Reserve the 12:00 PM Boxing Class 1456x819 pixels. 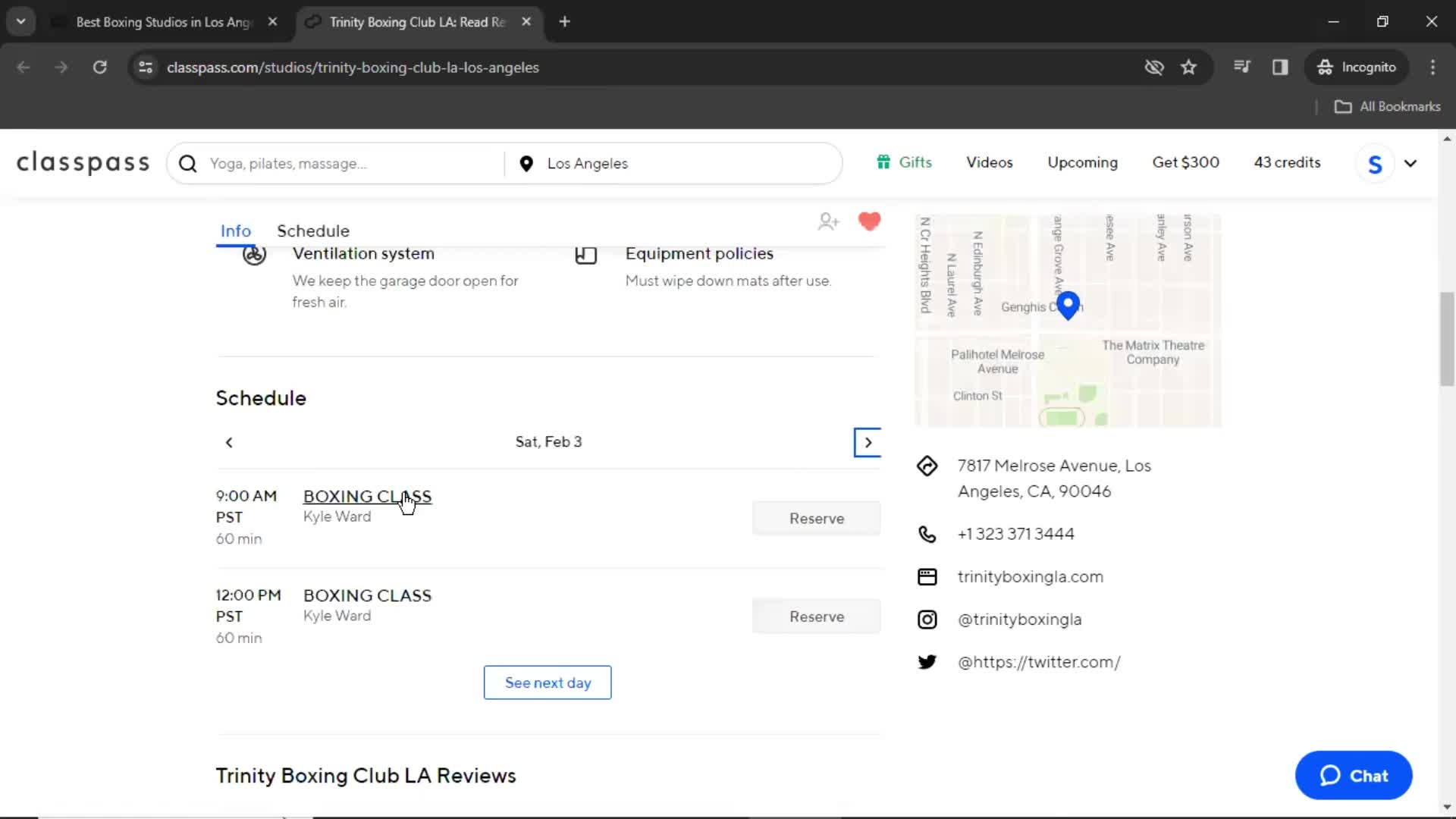817,617
